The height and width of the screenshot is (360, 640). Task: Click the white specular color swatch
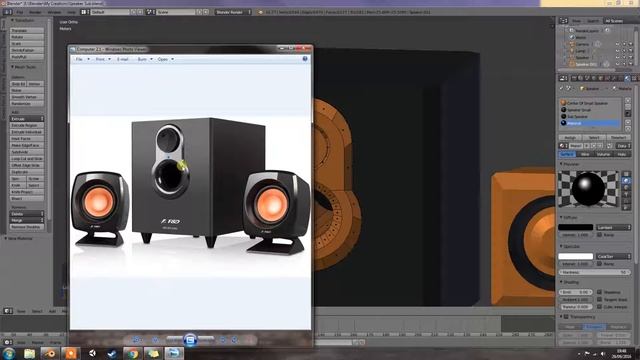(x=576, y=256)
